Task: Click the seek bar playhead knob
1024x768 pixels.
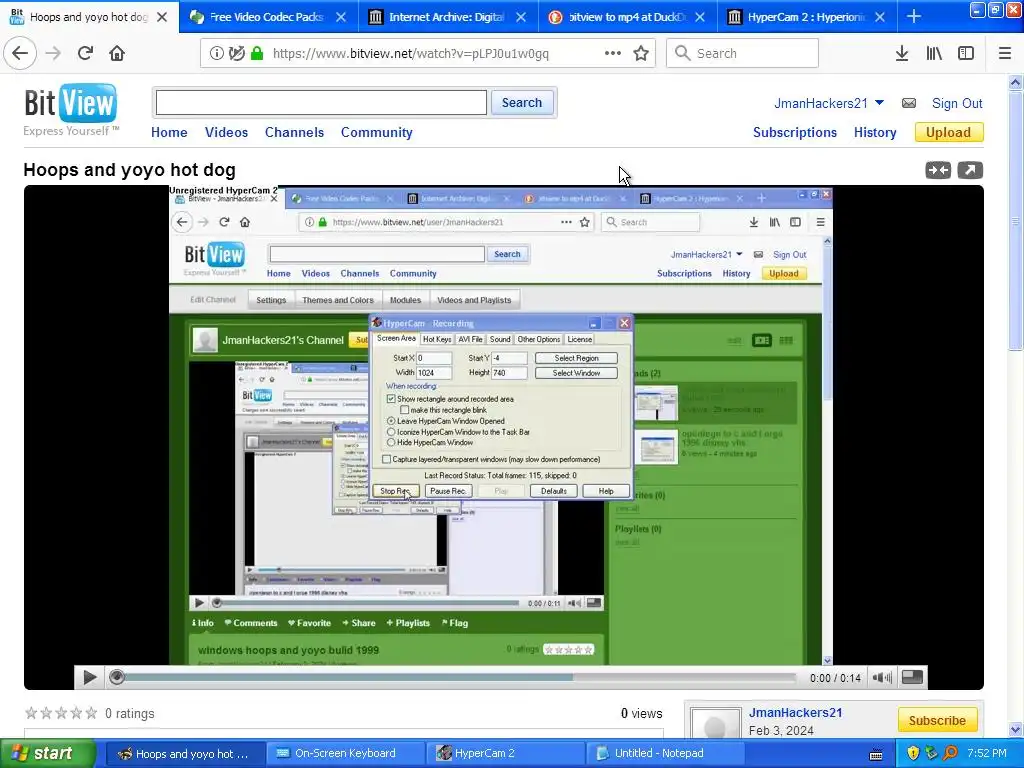Action: [x=117, y=677]
